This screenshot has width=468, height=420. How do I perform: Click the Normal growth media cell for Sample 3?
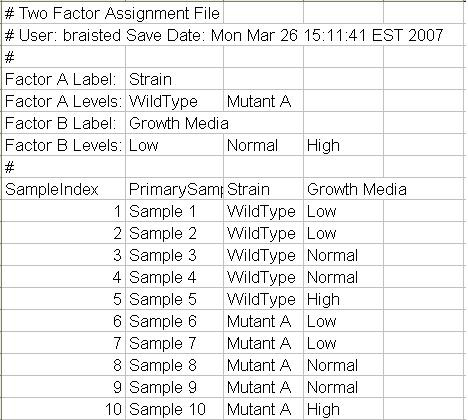343,255
